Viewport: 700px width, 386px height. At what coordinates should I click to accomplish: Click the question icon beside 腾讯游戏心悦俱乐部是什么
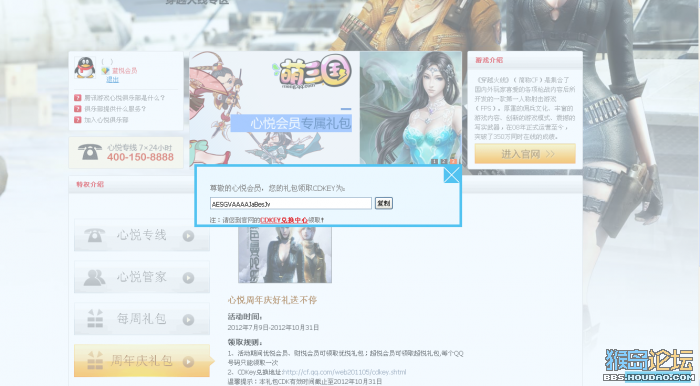(x=78, y=98)
